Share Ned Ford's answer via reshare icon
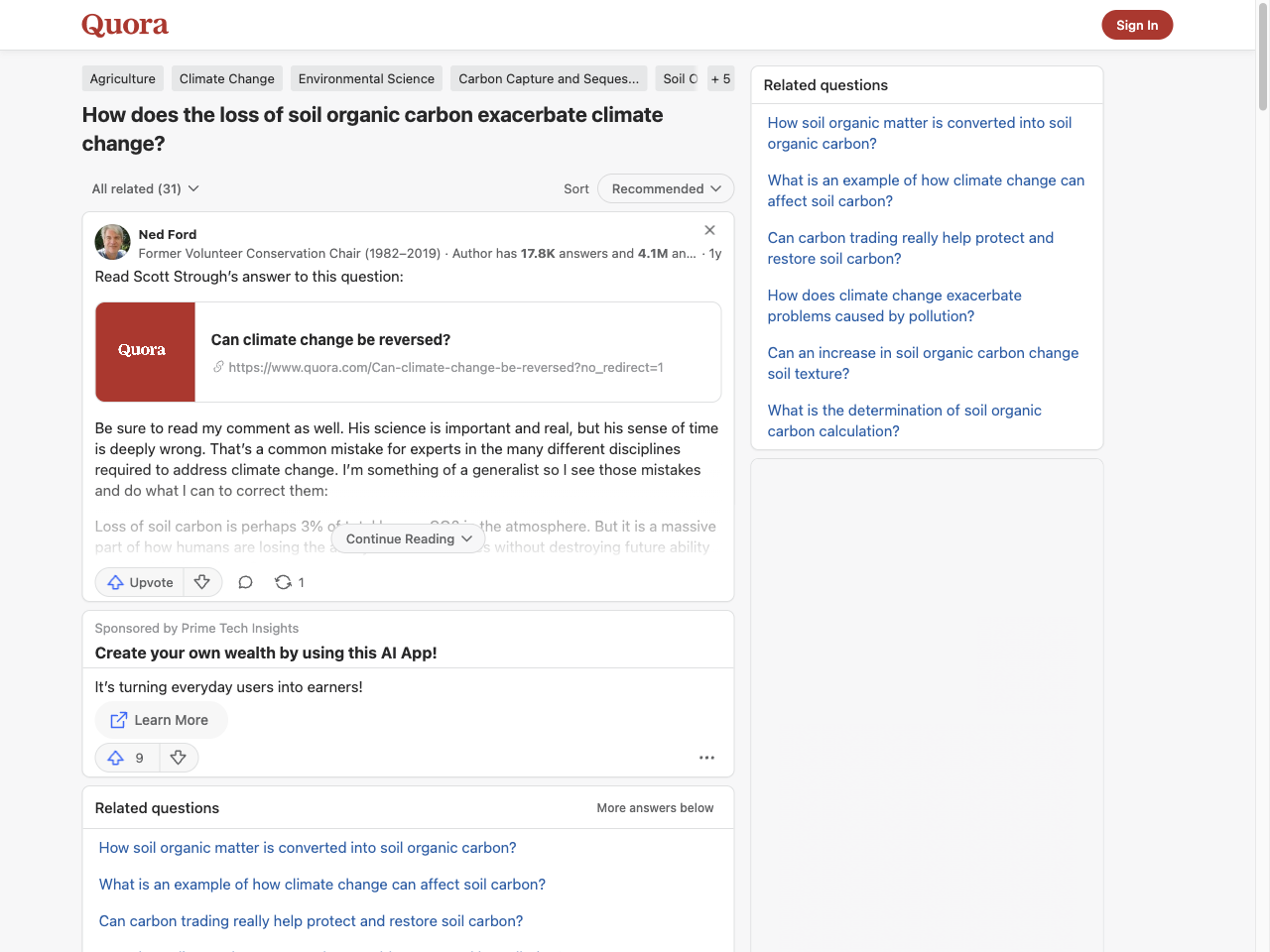 point(284,582)
